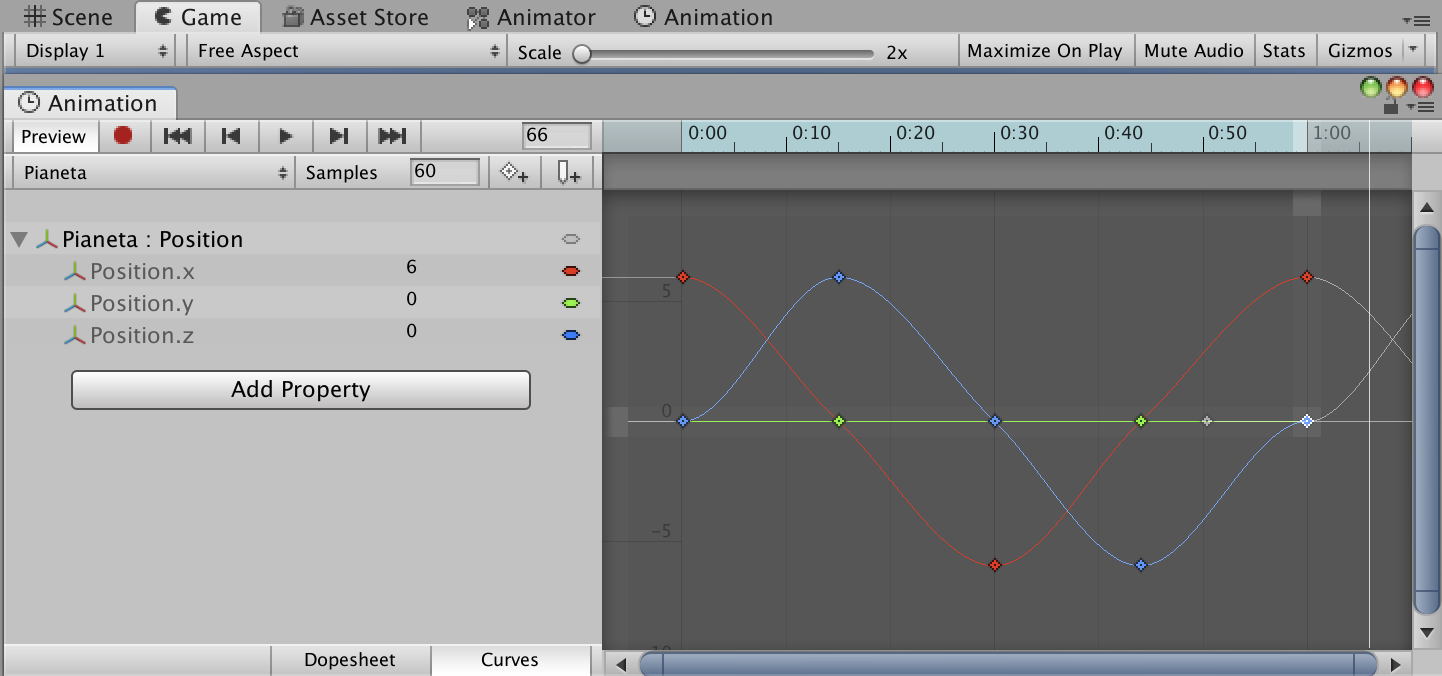Switch to the top Animation tab
The height and width of the screenshot is (676, 1442).
click(703, 17)
